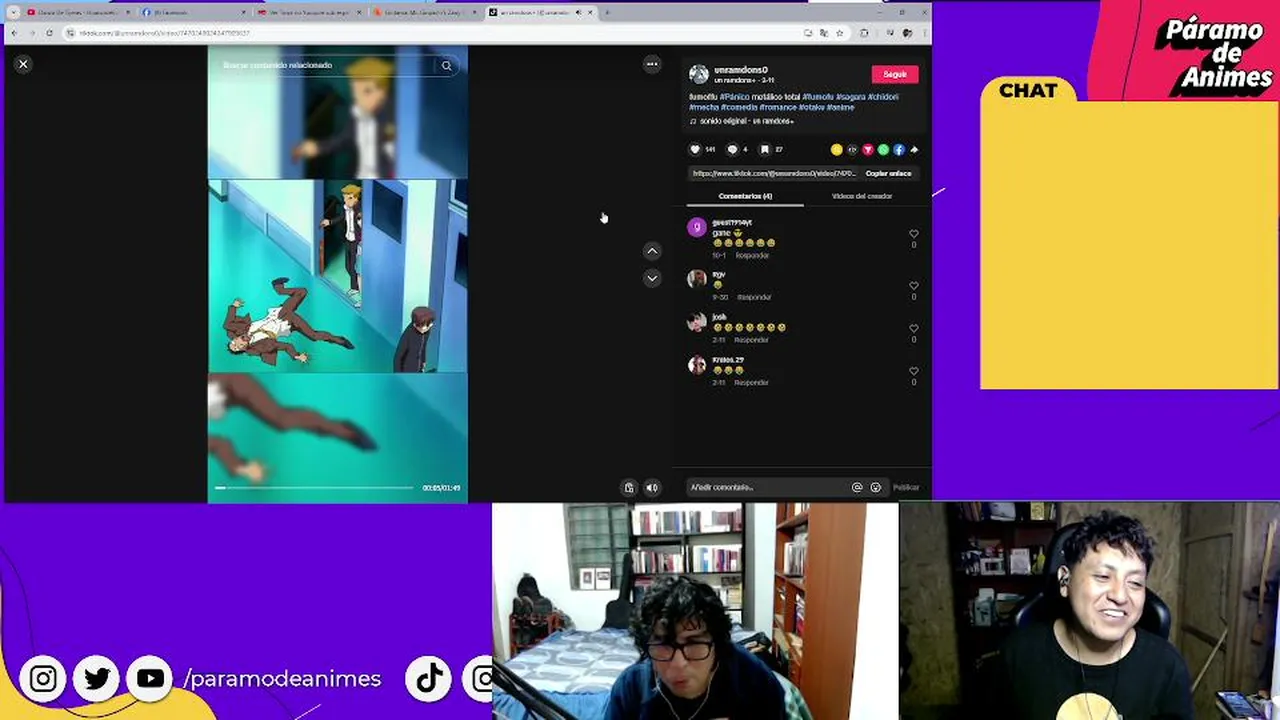
Task: Open sonido original music link
Action: [746, 121]
